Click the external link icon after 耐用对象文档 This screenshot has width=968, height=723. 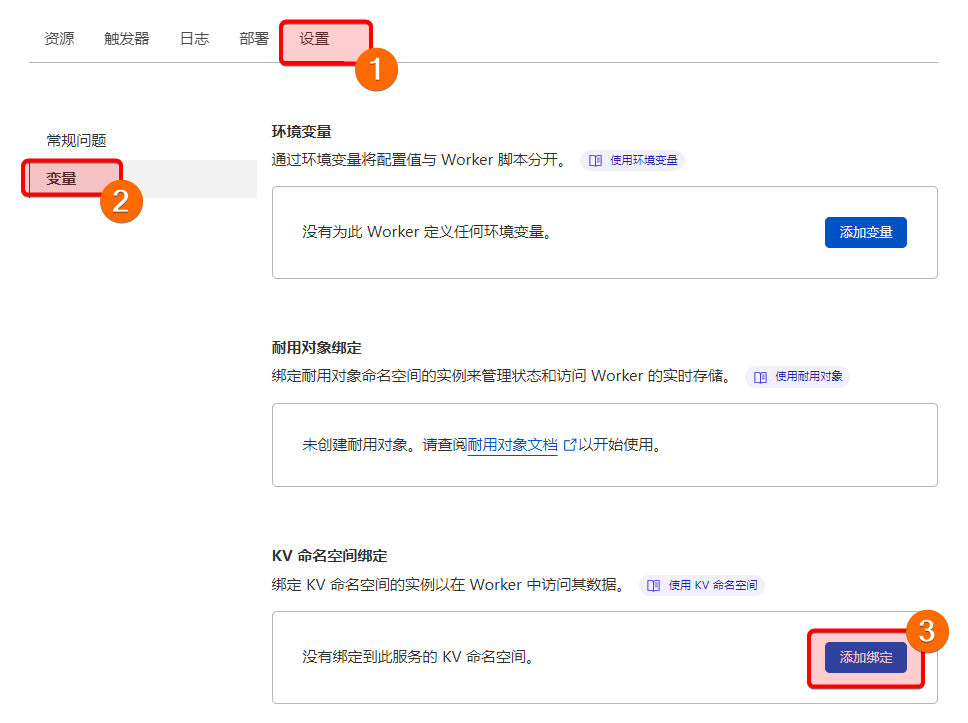[x=570, y=445]
